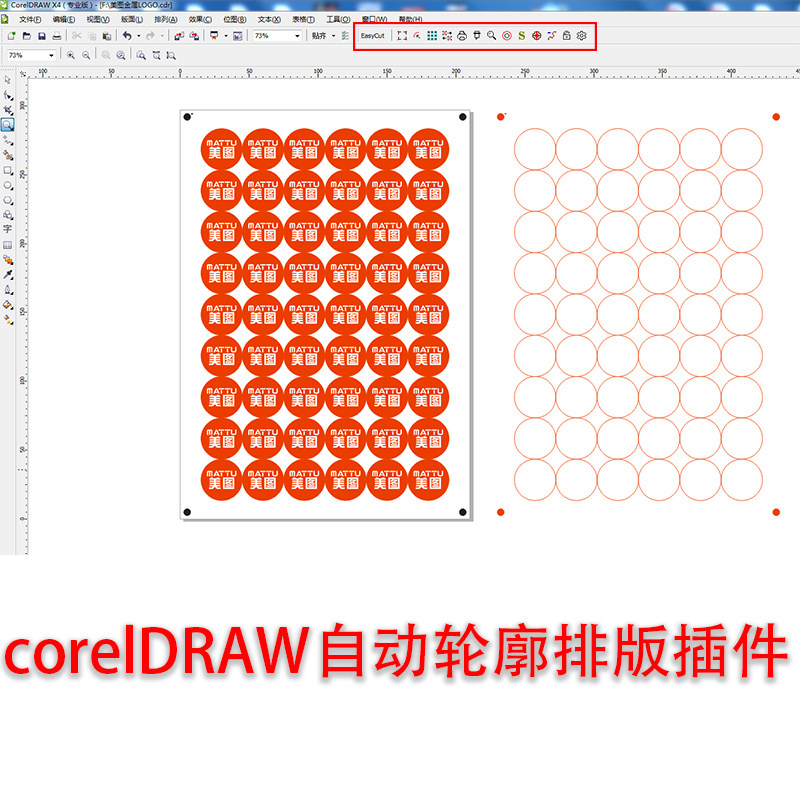Open the 工具(O) menu
Screen dimensions: 800x800
338,19
